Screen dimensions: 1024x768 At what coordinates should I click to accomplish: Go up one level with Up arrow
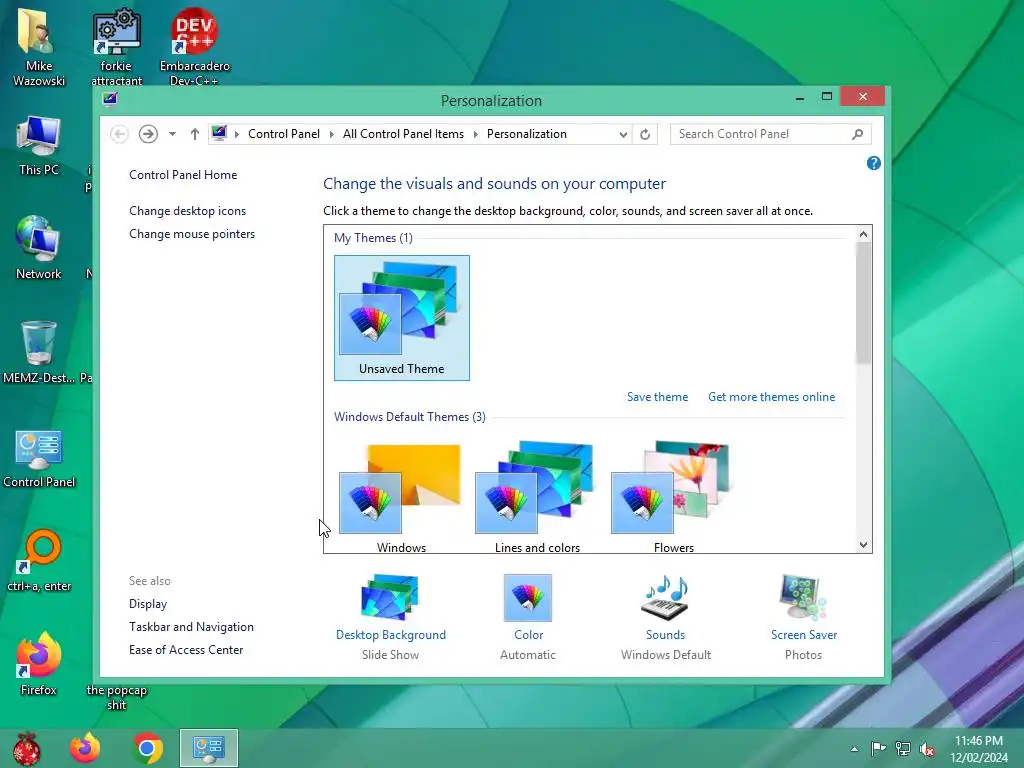(x=195, y=134)
